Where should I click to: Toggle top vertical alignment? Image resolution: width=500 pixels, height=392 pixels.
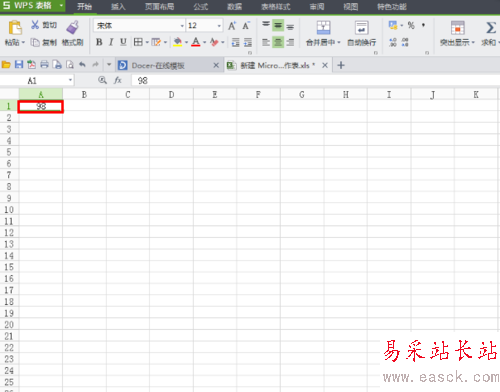point(266,25)
